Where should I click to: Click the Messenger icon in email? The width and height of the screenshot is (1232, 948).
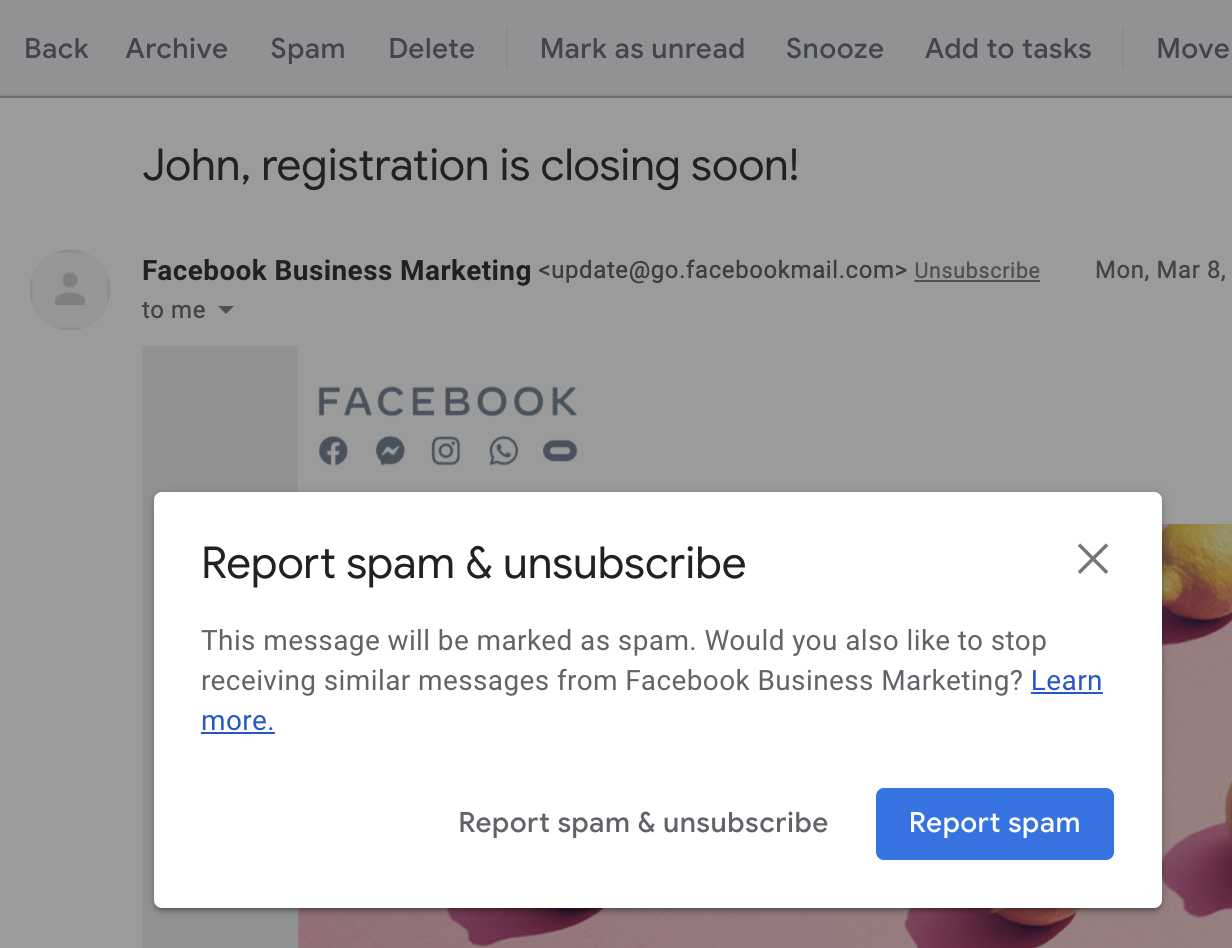tap(390, 451)
